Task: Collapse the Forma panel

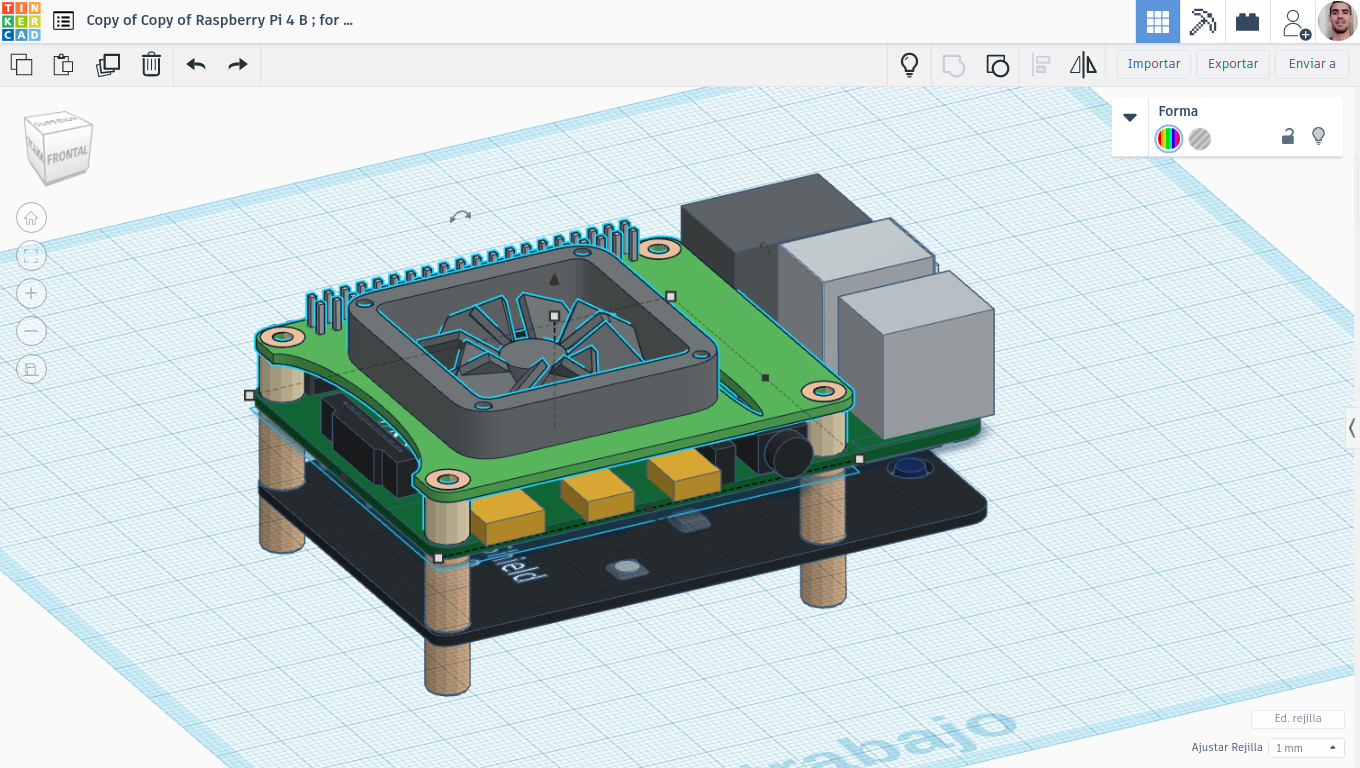Action: [1130, 117]
